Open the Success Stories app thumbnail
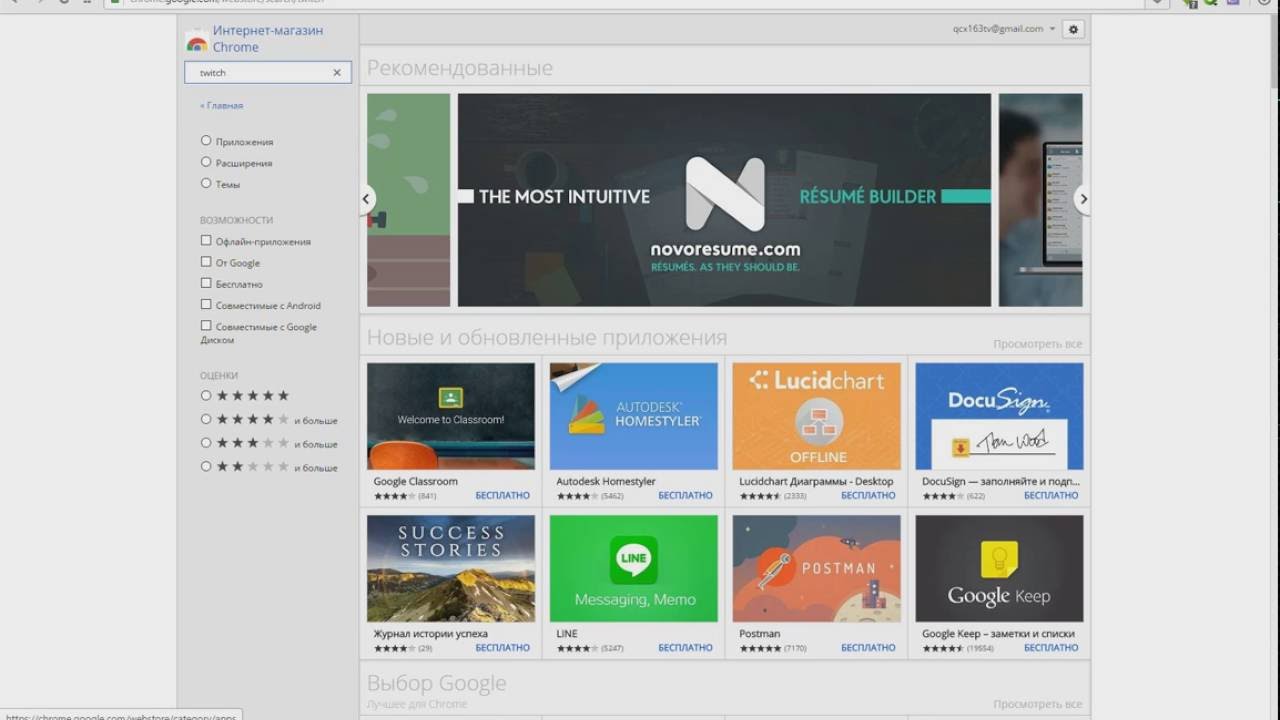 tap(451, 569)
